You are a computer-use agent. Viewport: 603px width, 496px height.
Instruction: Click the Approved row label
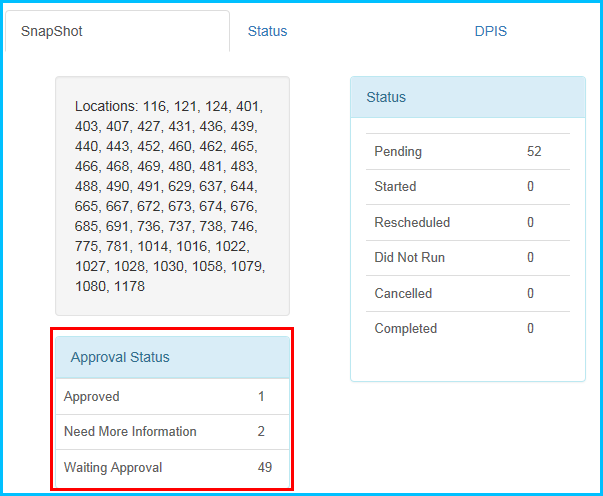click(x=91, y=397)
